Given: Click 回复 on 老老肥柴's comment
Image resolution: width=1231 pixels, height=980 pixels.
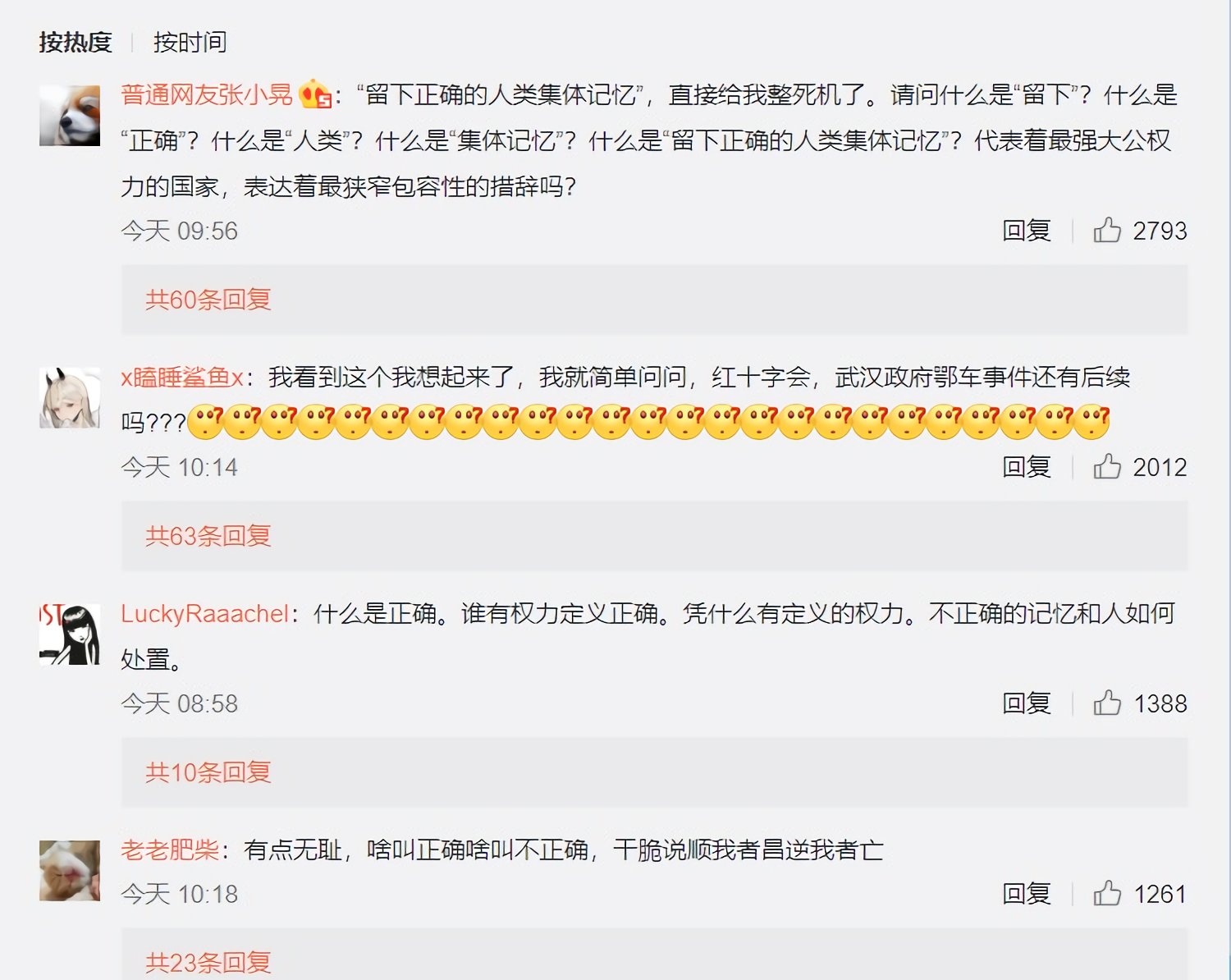Looking at the screenshot, I should 1027,894.
